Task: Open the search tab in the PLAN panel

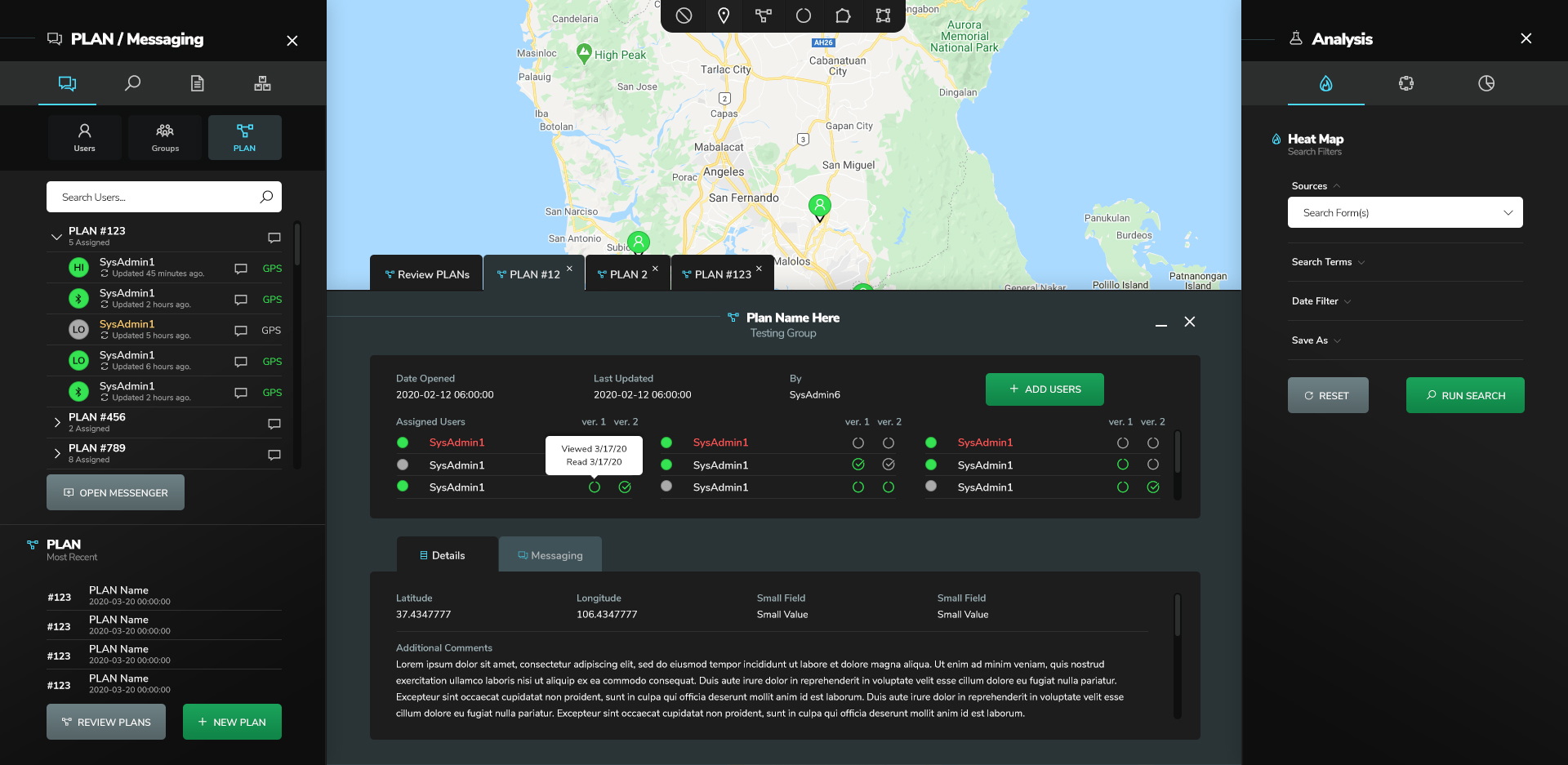Action: point(133,82)
